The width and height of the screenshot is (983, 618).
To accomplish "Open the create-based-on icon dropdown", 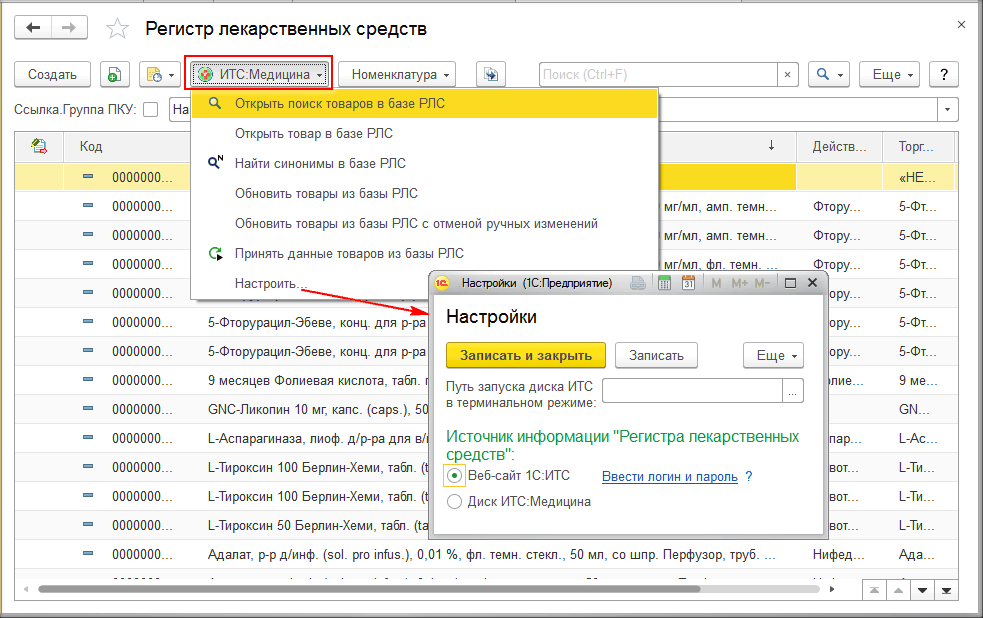I will click(x=160, y=75).
